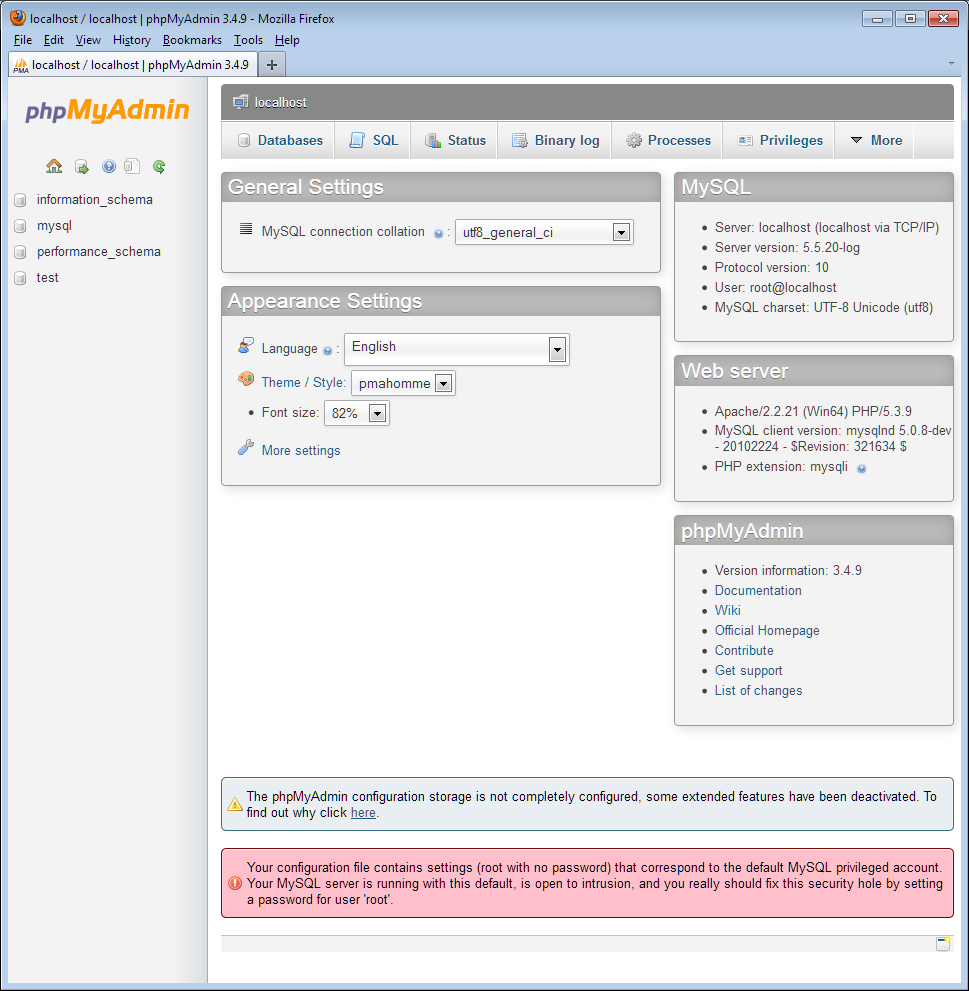Open the View menu
Screen dimensions: 969x991
(x=88, y=40)
